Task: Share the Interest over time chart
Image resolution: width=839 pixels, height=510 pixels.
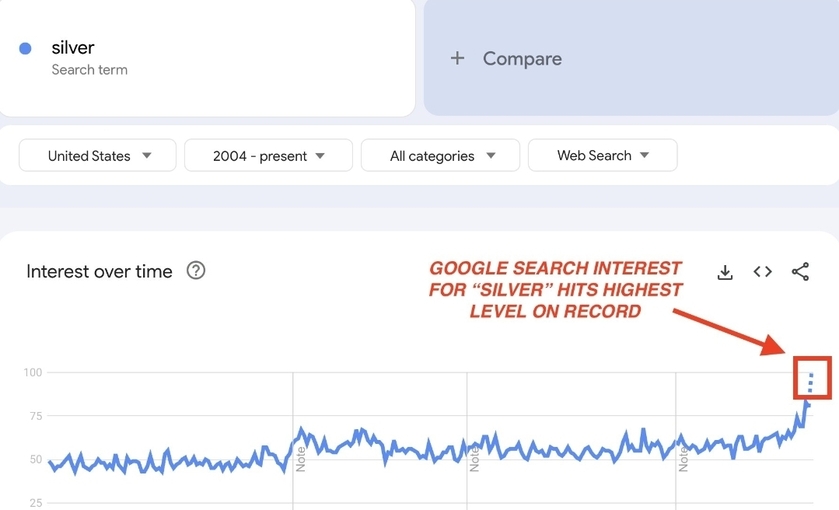Action: click(800, 272)
